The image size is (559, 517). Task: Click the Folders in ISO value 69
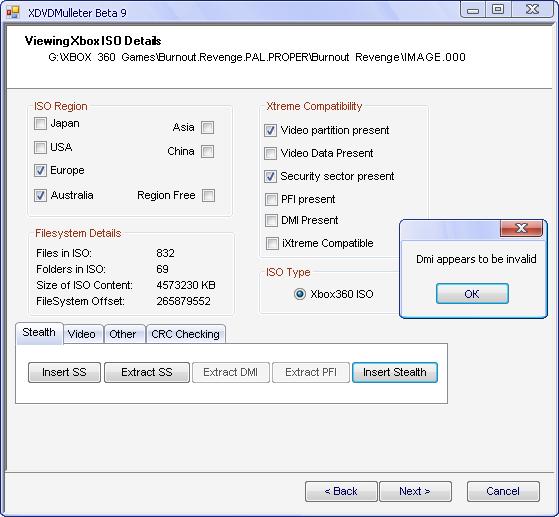(x=163, y=269)
